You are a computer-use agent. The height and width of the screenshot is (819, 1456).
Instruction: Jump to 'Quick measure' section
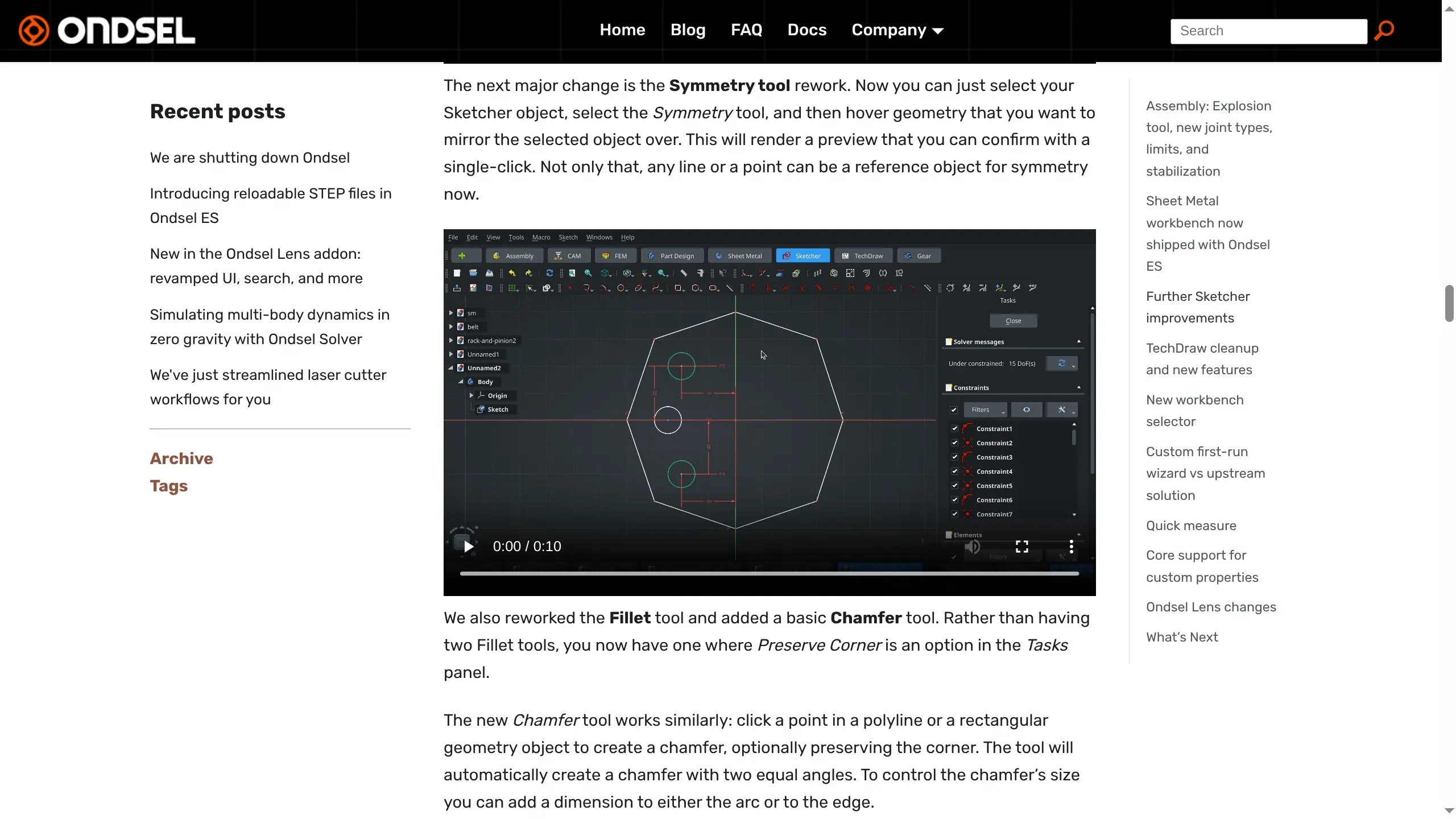point(1191,526)
